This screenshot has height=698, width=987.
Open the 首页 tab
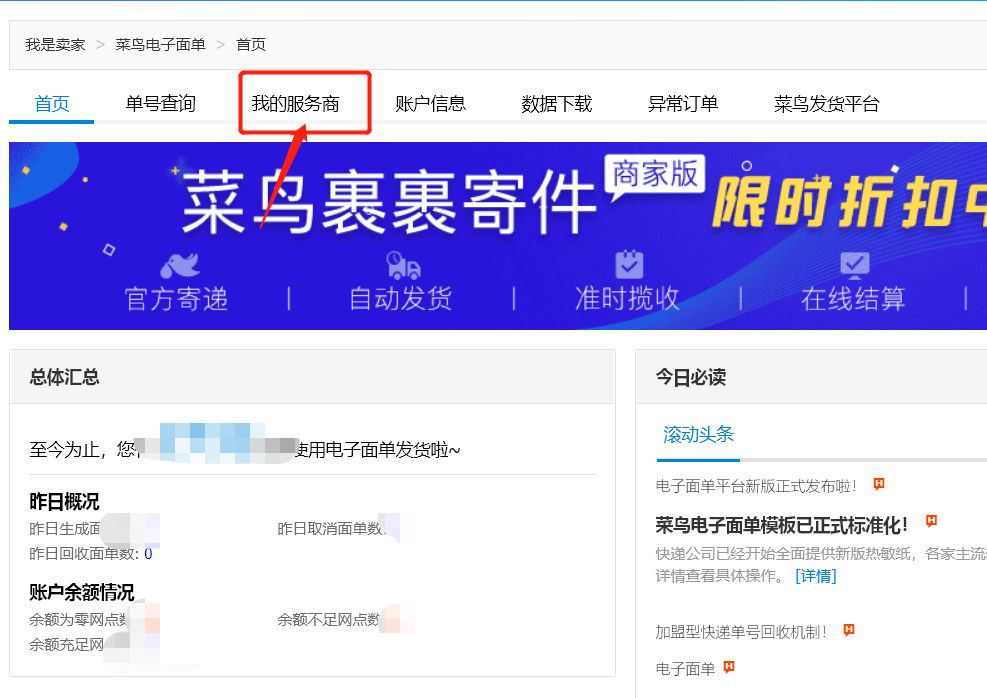click(52, 104)
